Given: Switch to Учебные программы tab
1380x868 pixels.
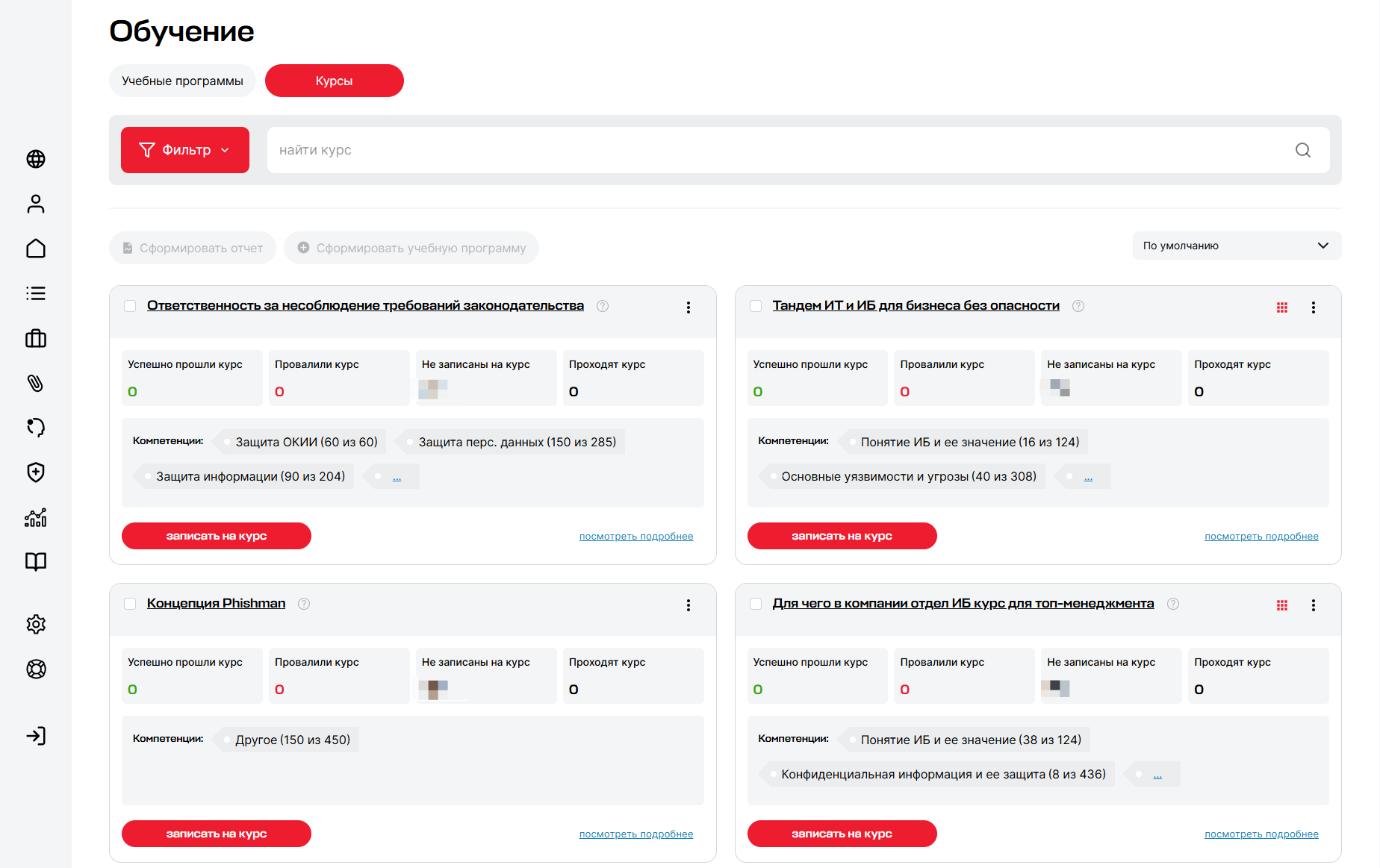Looking at the screenshot, I should [182, 81].
